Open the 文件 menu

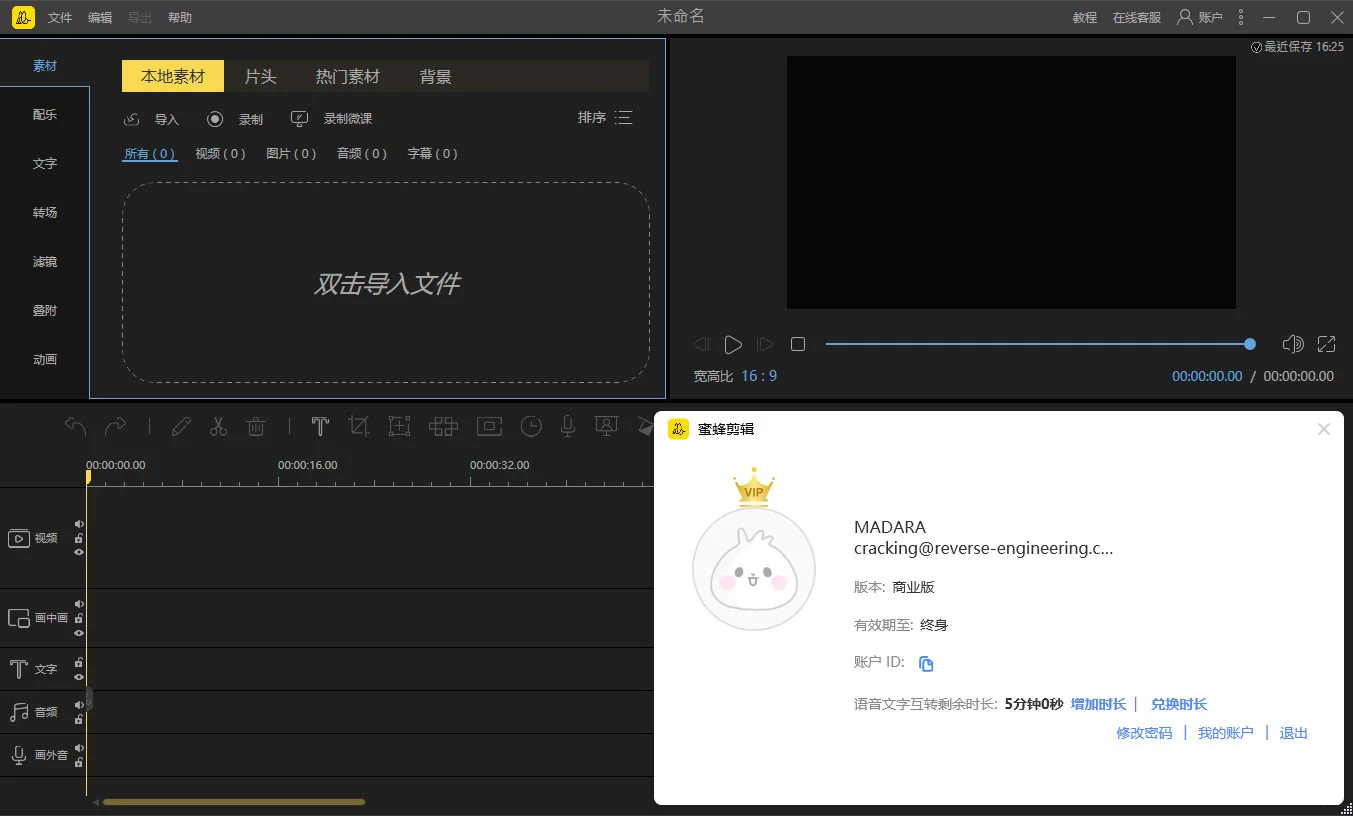tap(59, 17)
